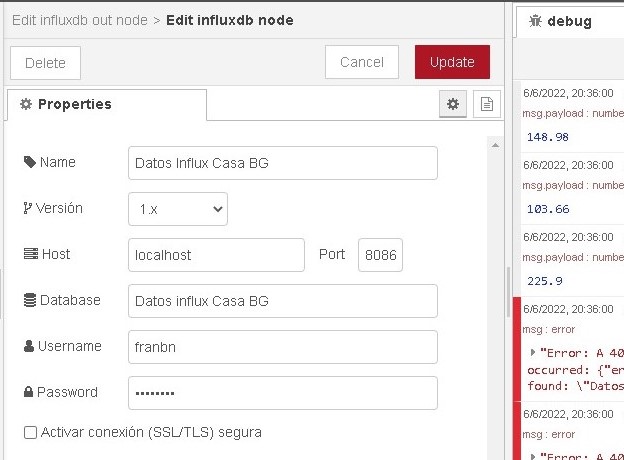Screen dimensions: 624x460
Task: Enable Activar conexión (SSL/TLS) segura checkbox
Action: [x=31, y=432]
